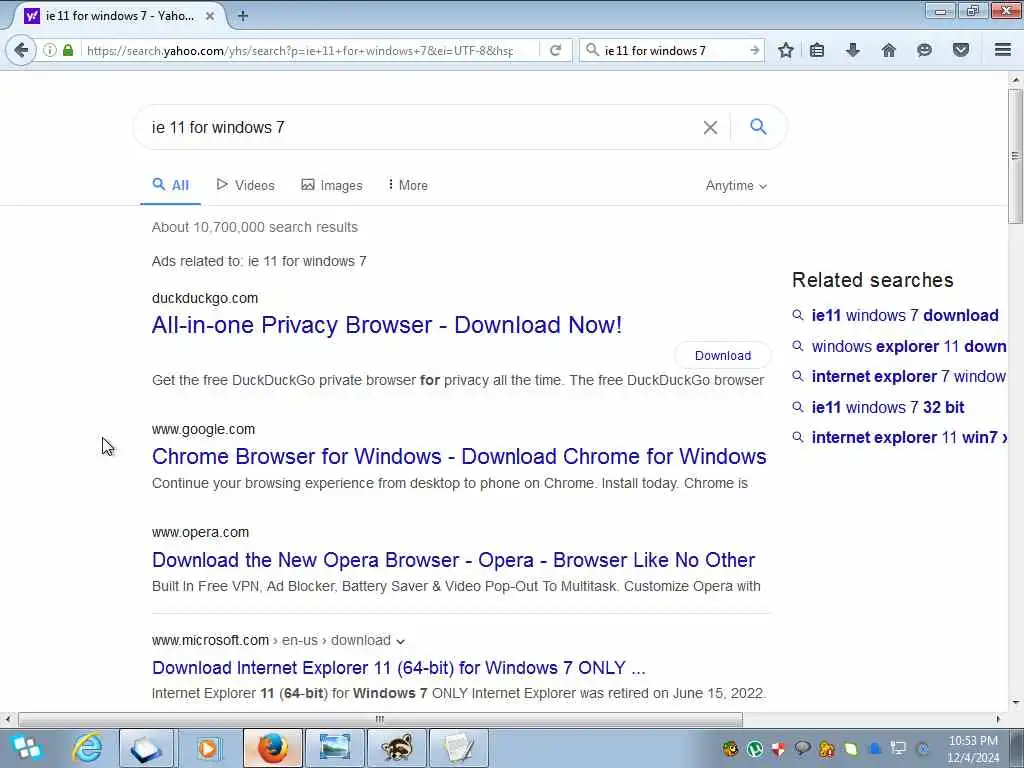The image size is (1024, 768).
Task: Click the green padlock security icon
Action: tap(68, 50)
